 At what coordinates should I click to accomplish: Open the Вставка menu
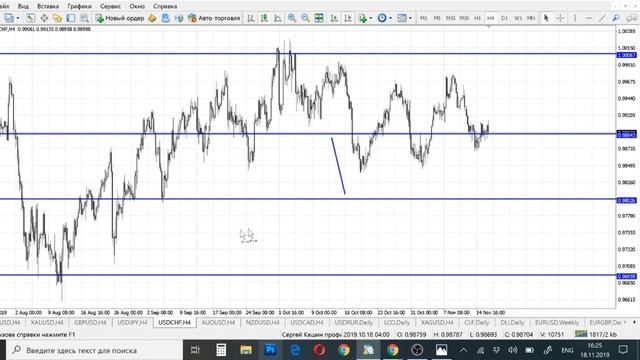48,6
